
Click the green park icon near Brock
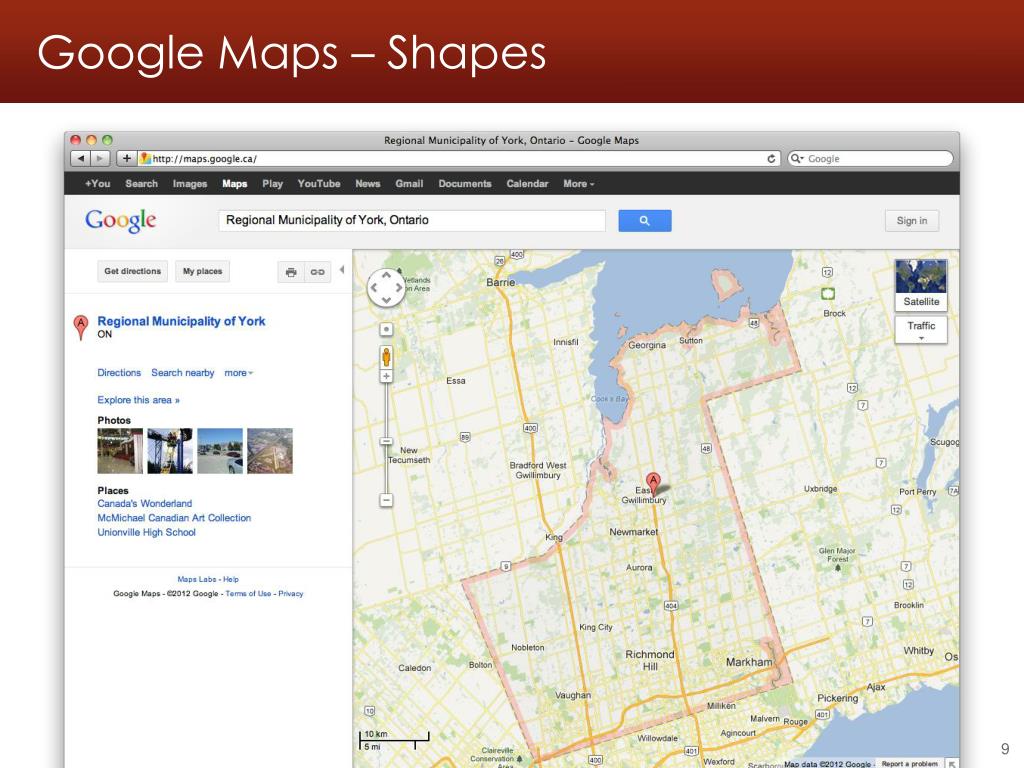click(827, 294)
